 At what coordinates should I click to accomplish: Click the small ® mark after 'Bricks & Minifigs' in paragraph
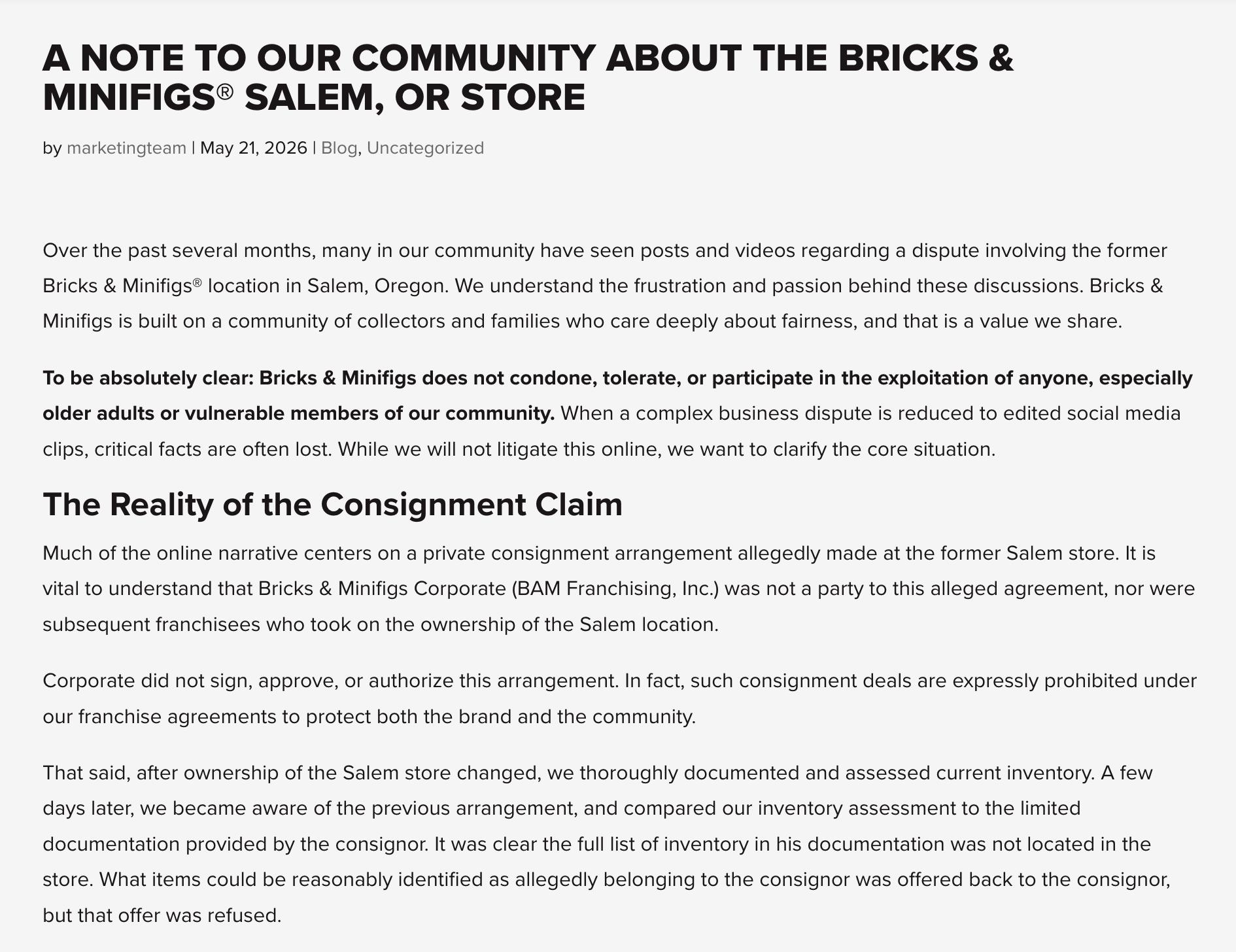[197, 282]
